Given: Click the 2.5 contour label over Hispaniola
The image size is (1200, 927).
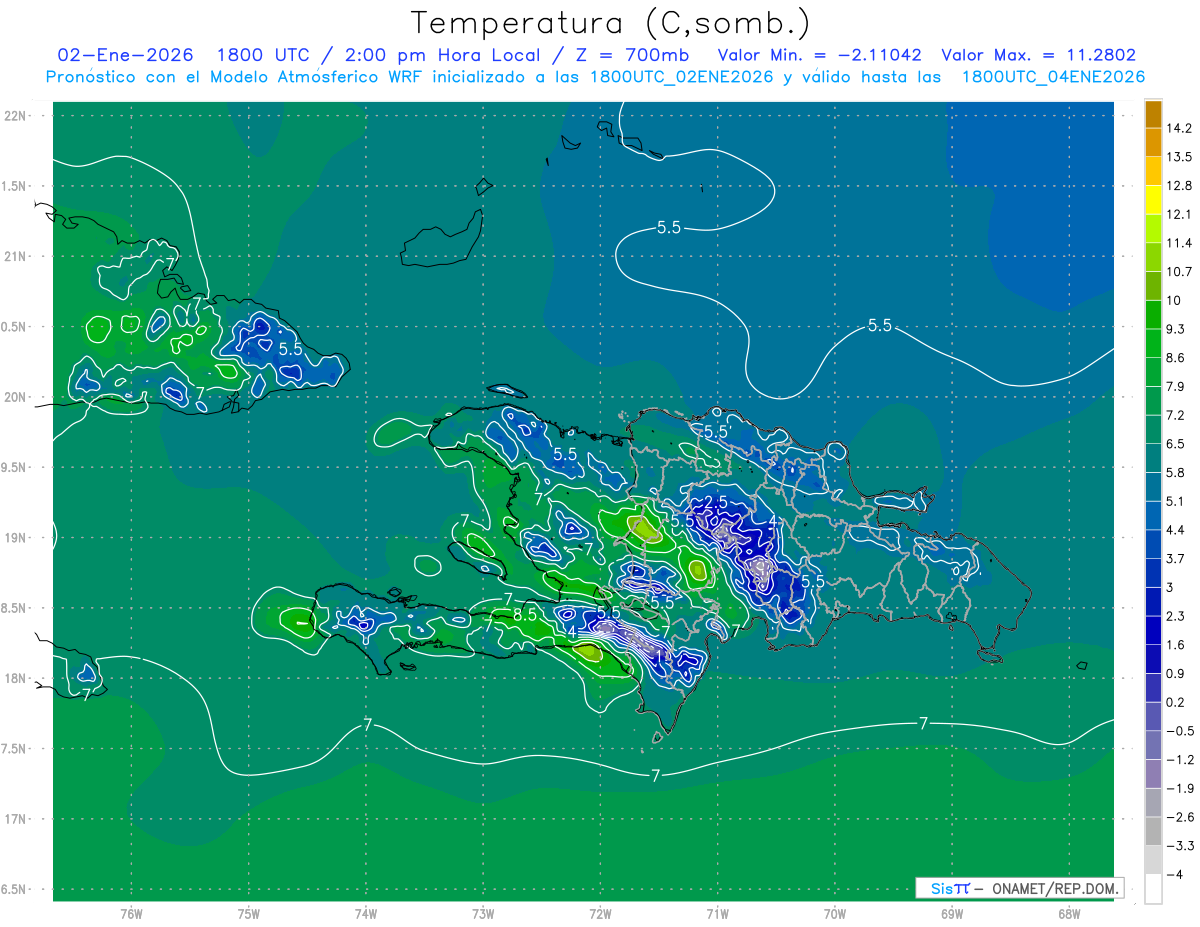Looking at the screenshot, I should point(716,501).
